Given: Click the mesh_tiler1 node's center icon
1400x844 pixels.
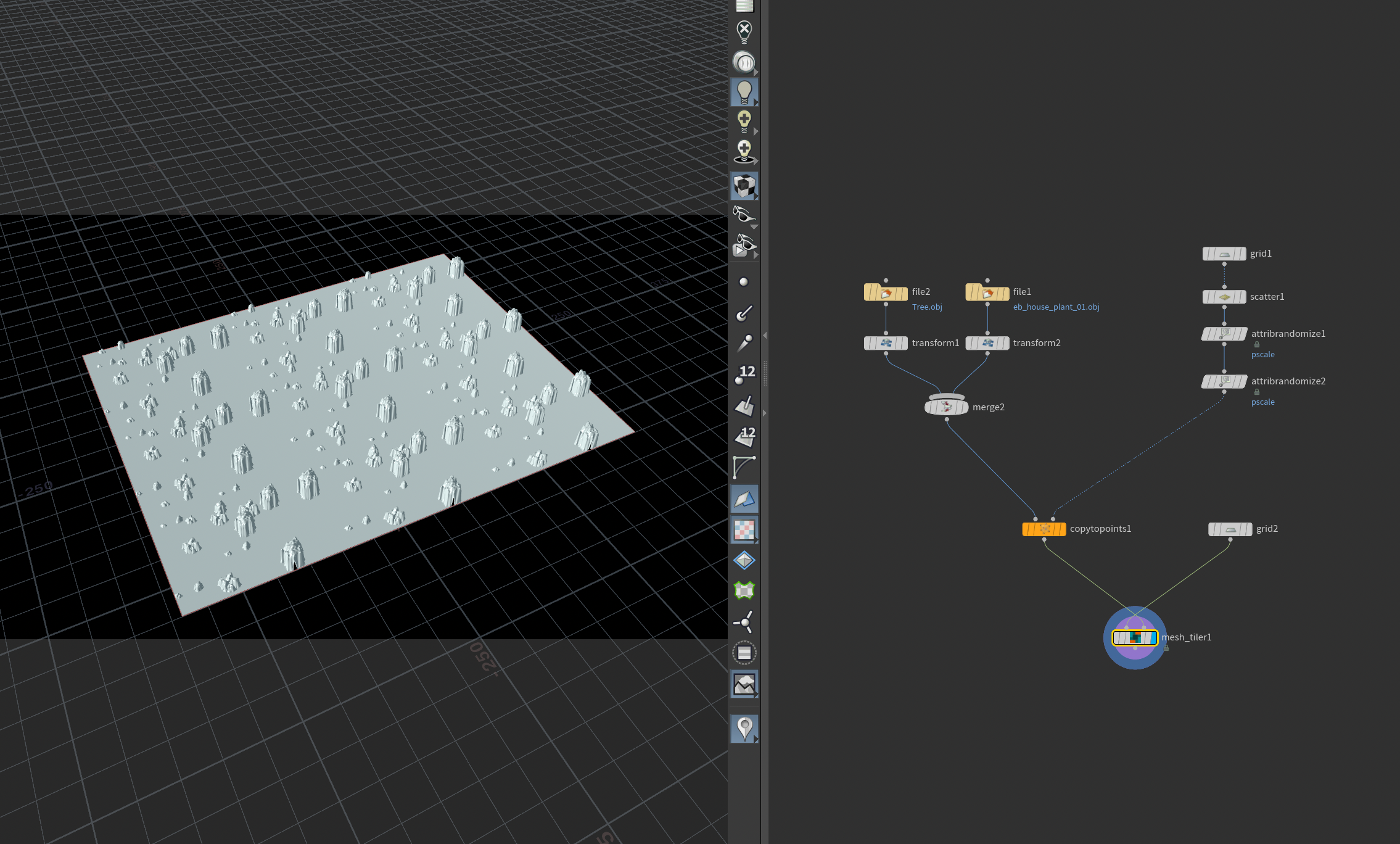Looking at the screenshot, I should (x=1135, y=637).
